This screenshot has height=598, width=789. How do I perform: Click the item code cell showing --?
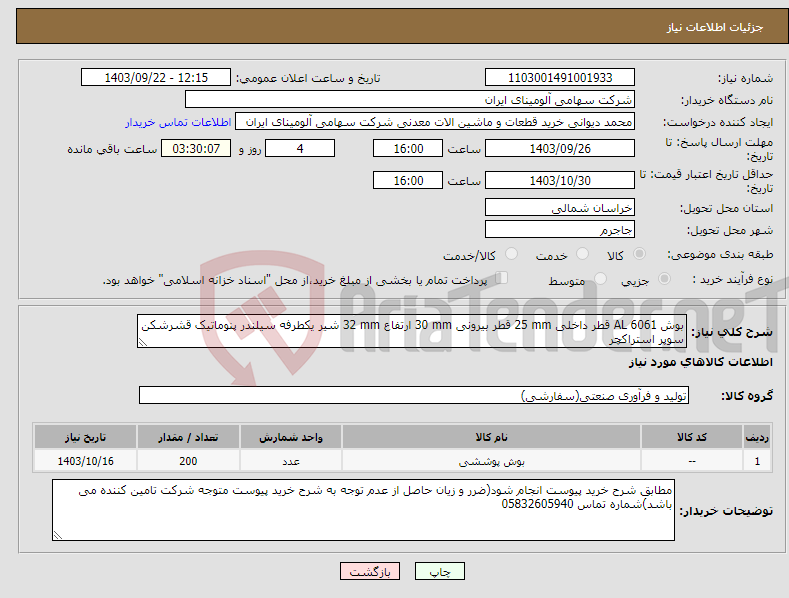[691, 461]
